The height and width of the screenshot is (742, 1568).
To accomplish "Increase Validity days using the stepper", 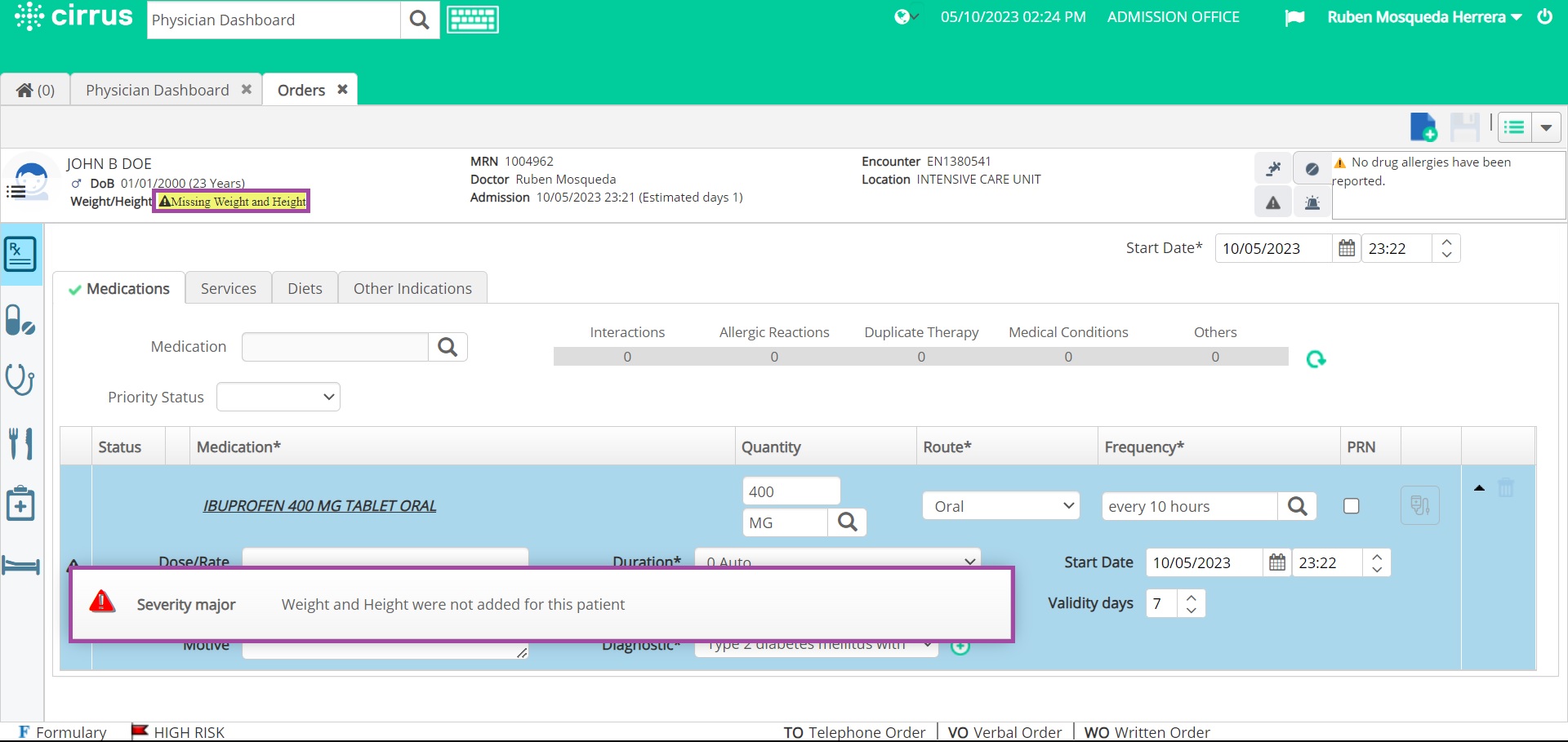I will [x=1191, y=598].
